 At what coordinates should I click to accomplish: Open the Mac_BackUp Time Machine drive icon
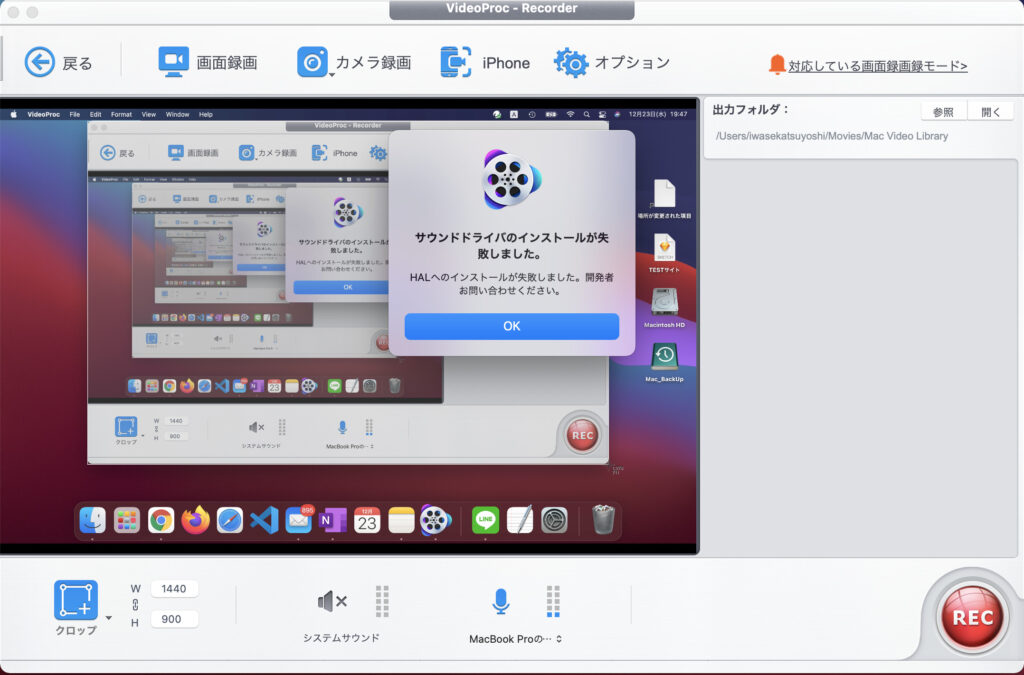(x=664, y=356)
